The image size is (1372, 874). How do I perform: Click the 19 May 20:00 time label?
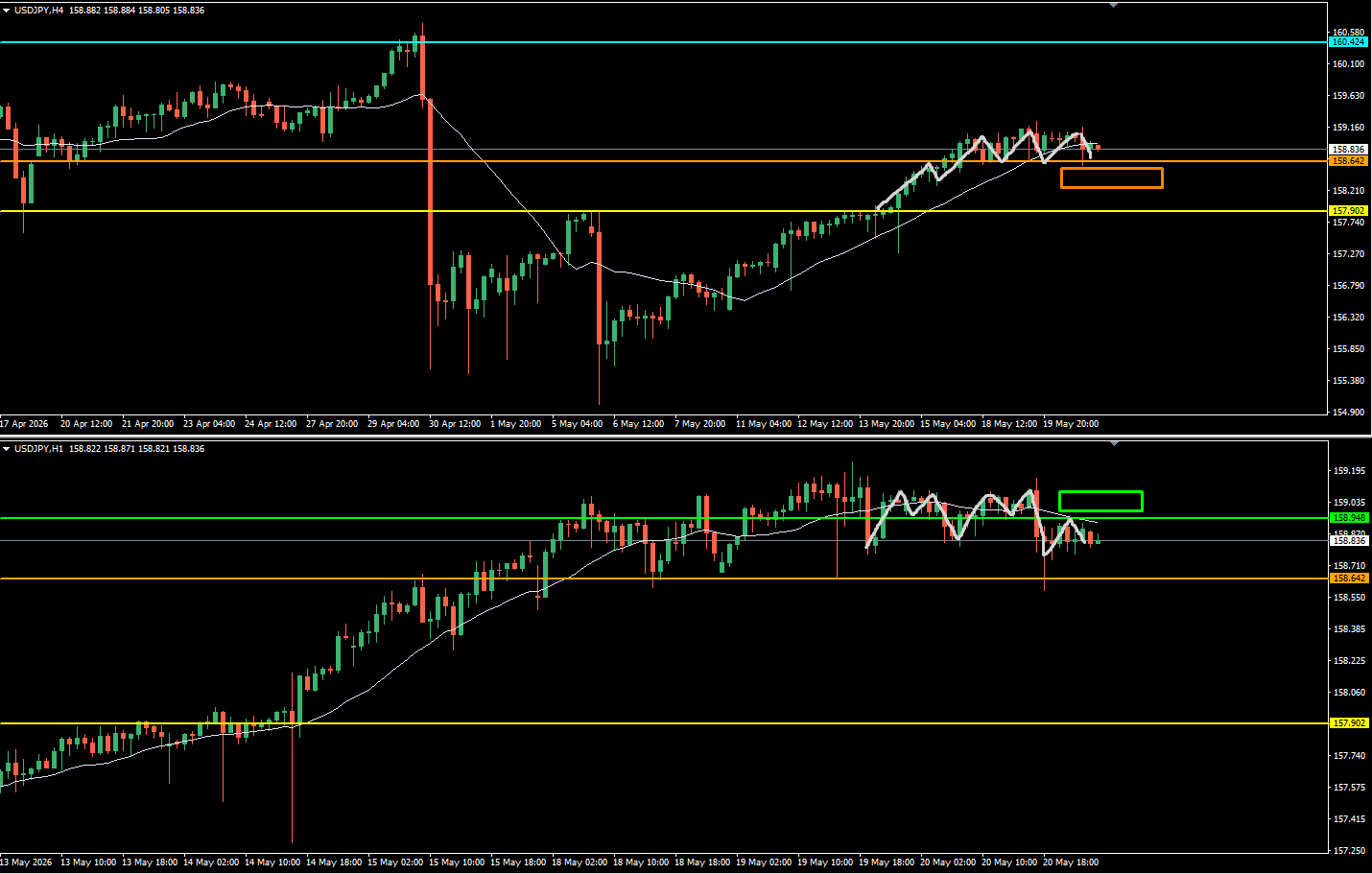pyautogui.click(x=1071, y=424)
